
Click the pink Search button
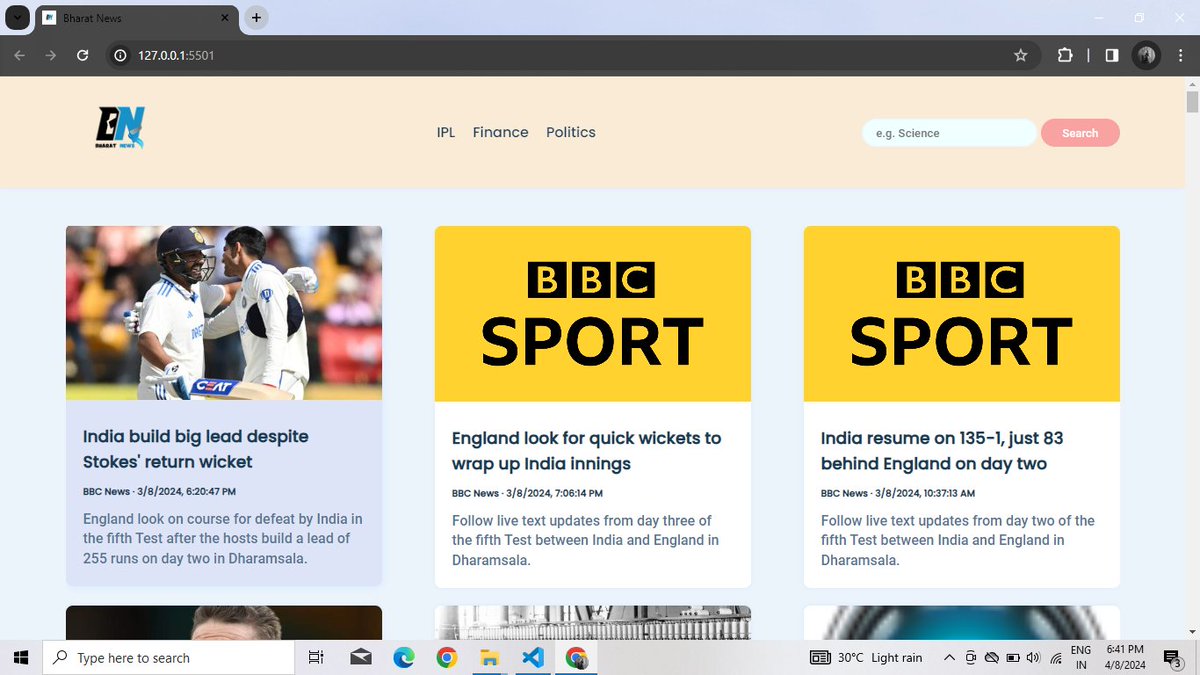1080,133
